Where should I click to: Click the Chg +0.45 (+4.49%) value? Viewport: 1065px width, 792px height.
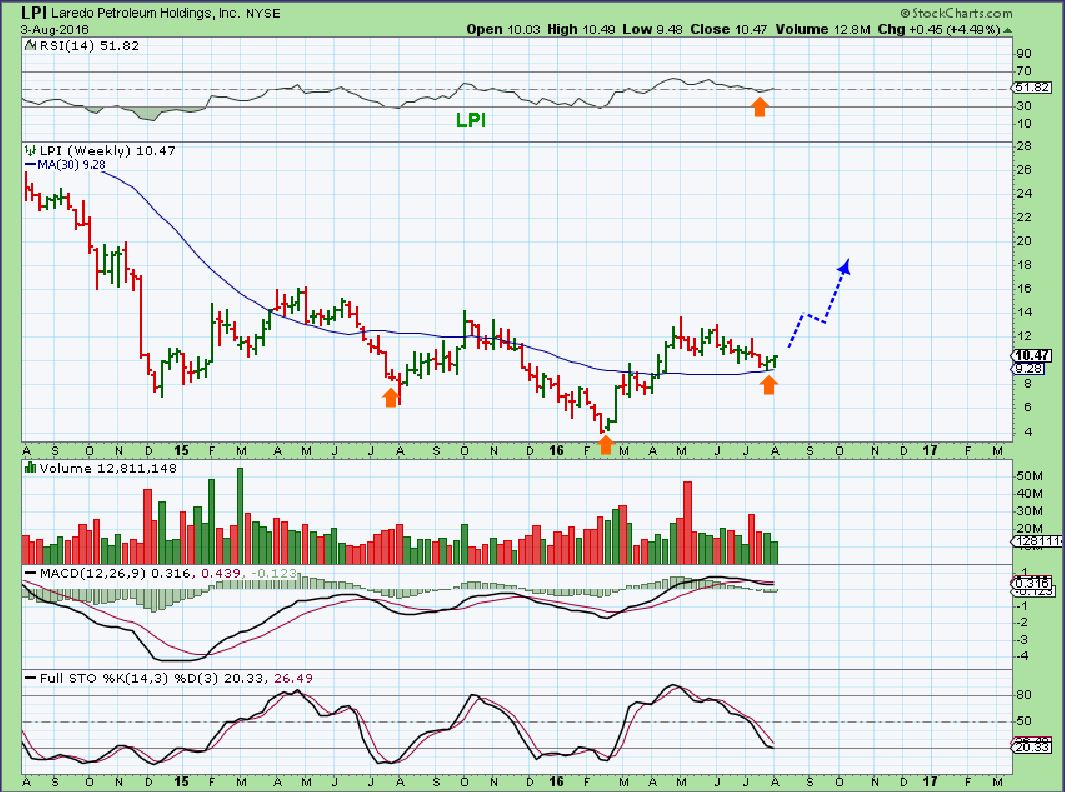[939, 29]
